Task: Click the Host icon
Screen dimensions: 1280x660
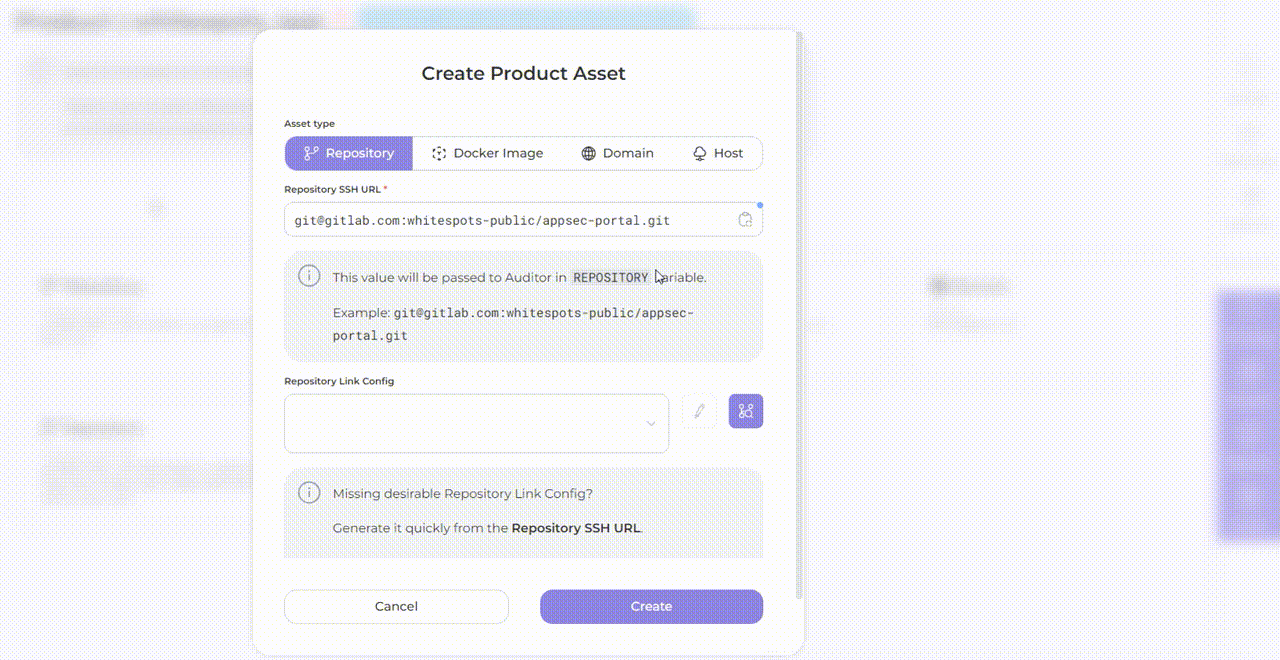Action: click(x=700, y=153)
